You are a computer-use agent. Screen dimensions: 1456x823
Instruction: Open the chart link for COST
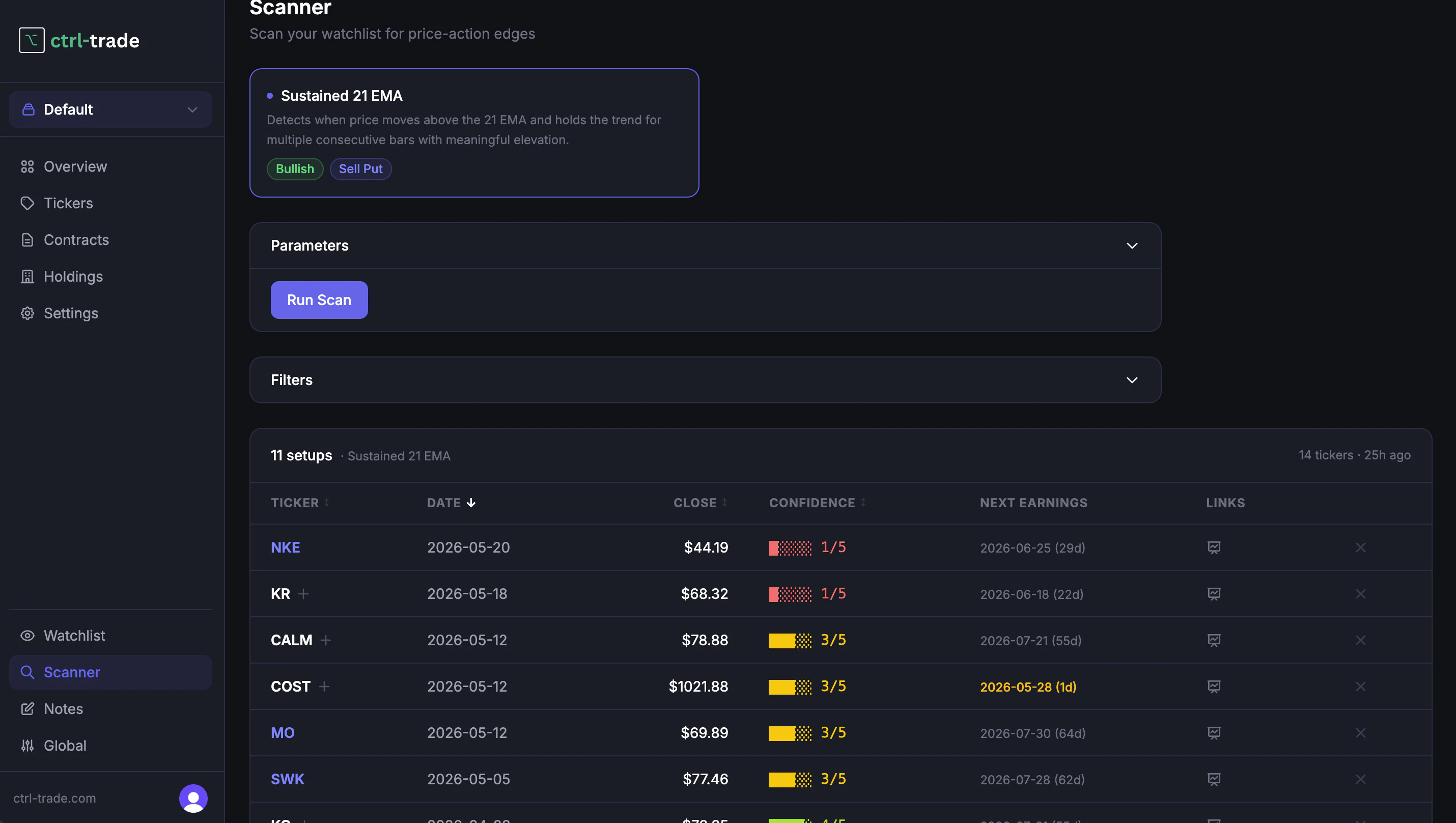[1214, 687]
